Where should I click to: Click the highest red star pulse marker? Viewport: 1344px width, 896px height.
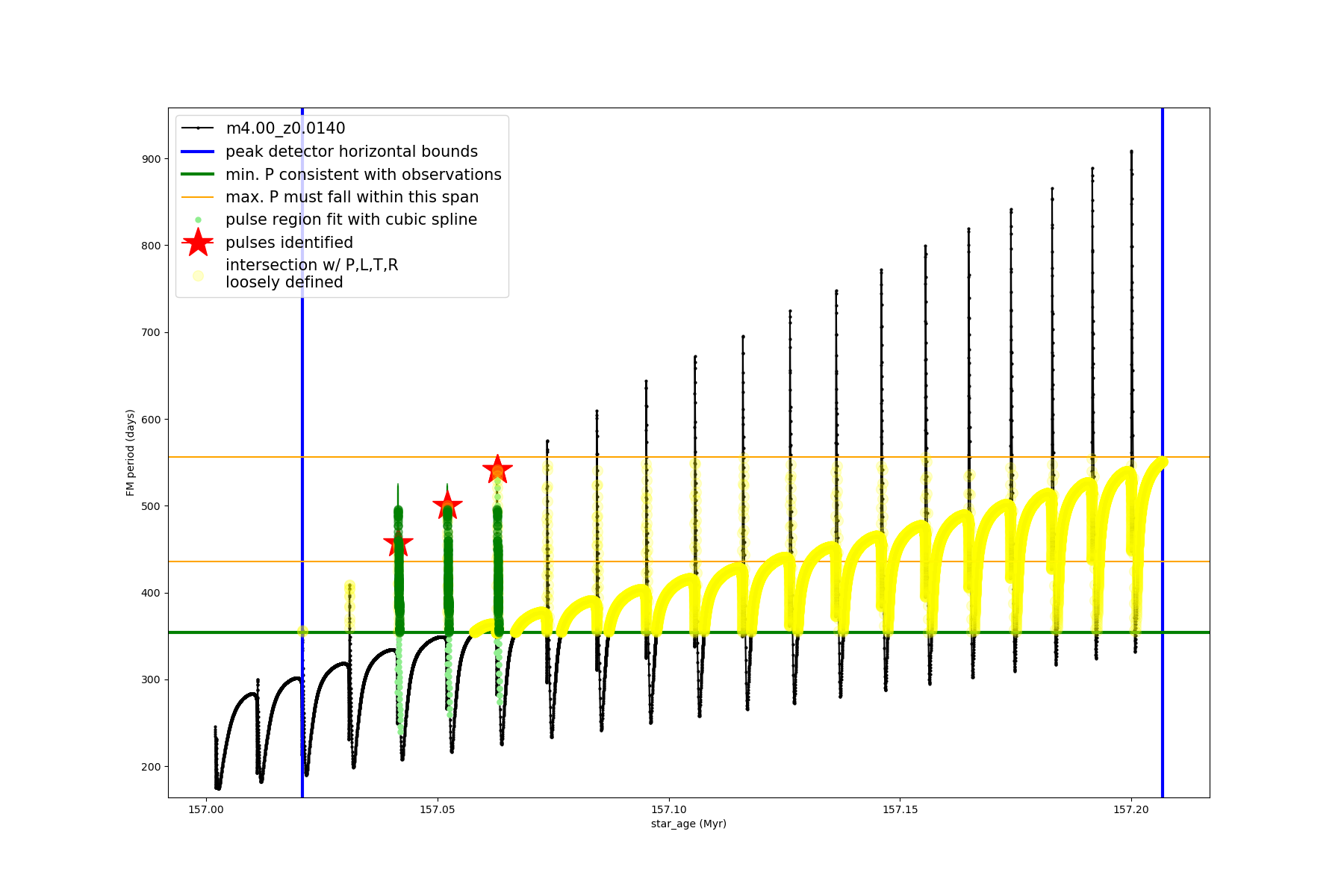[497, 470]
